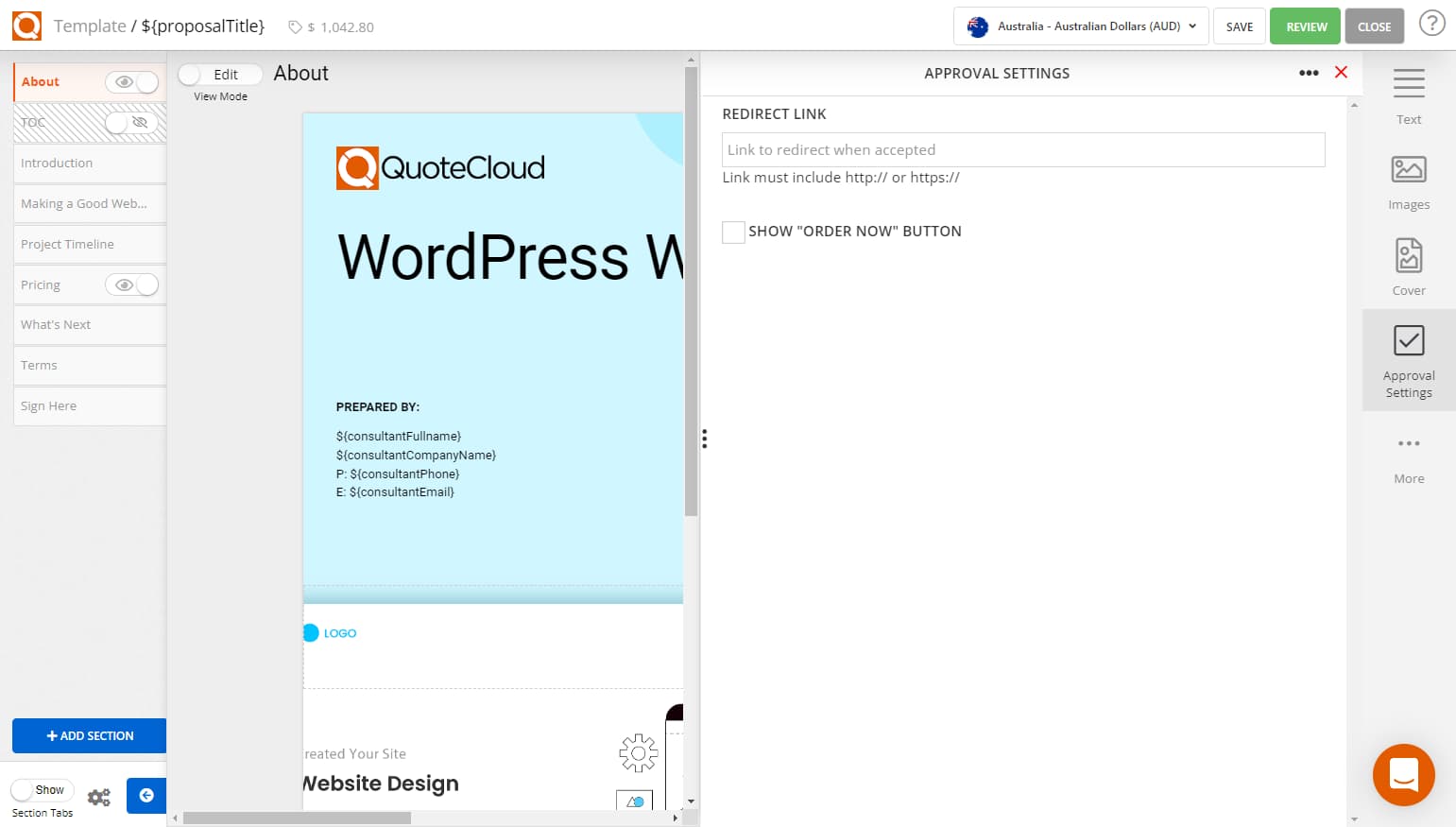Enable the Show Order Now Button checkbox

[x=733, y=232]
